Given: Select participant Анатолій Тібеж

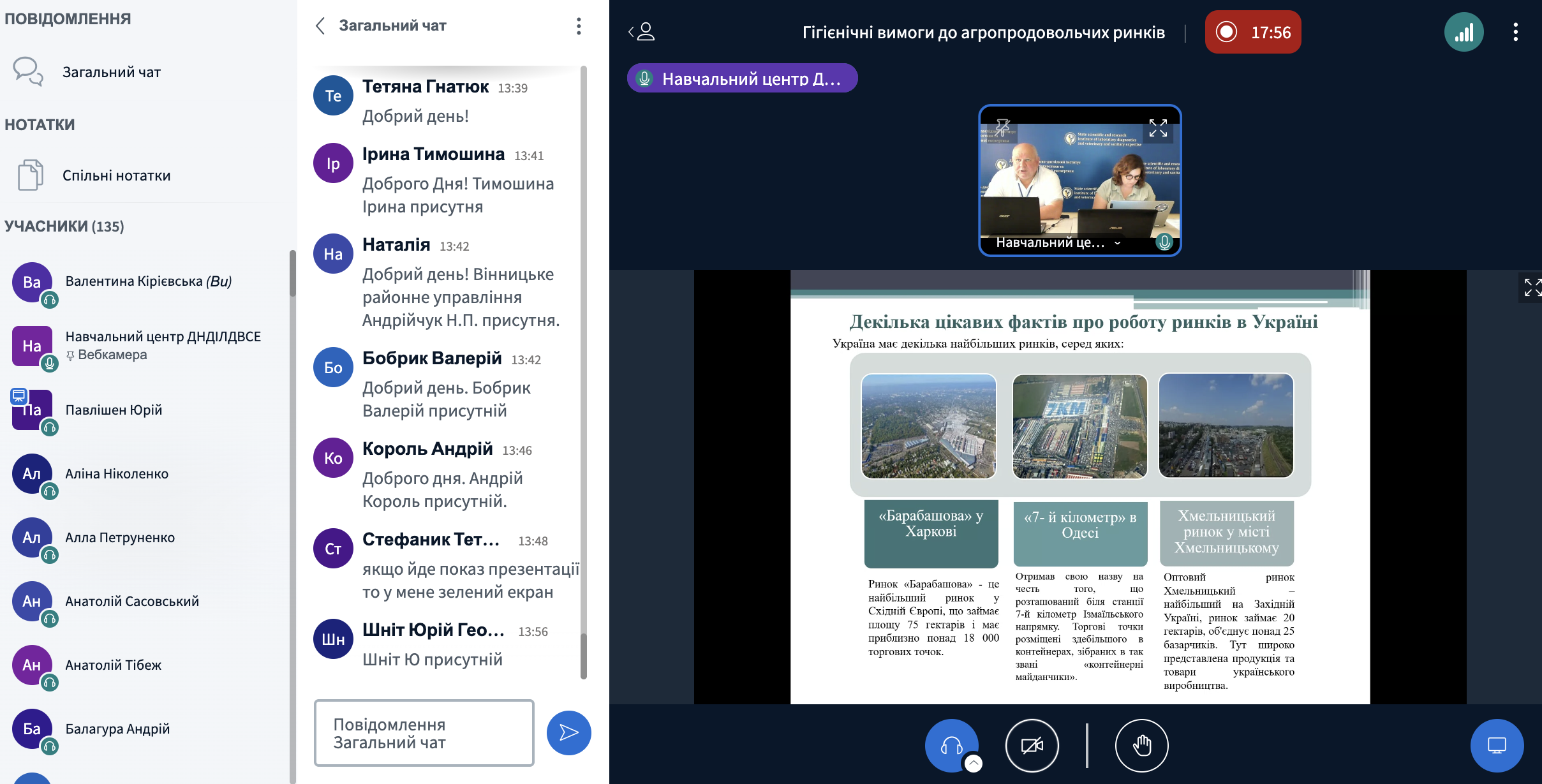Looking at the screenshot, I should pos(147,665).
